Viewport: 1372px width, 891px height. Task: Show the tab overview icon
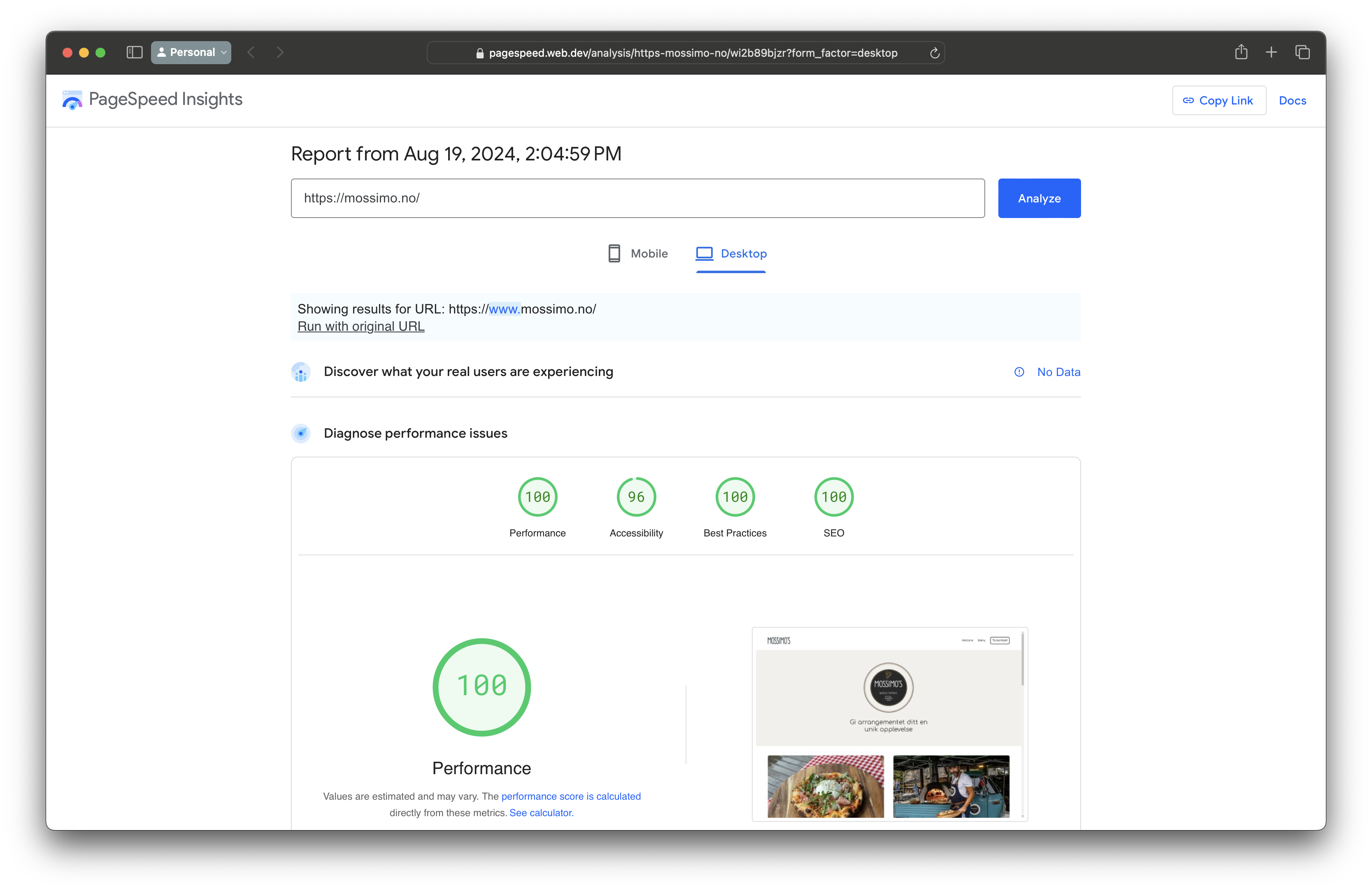tap(1302, 52)
